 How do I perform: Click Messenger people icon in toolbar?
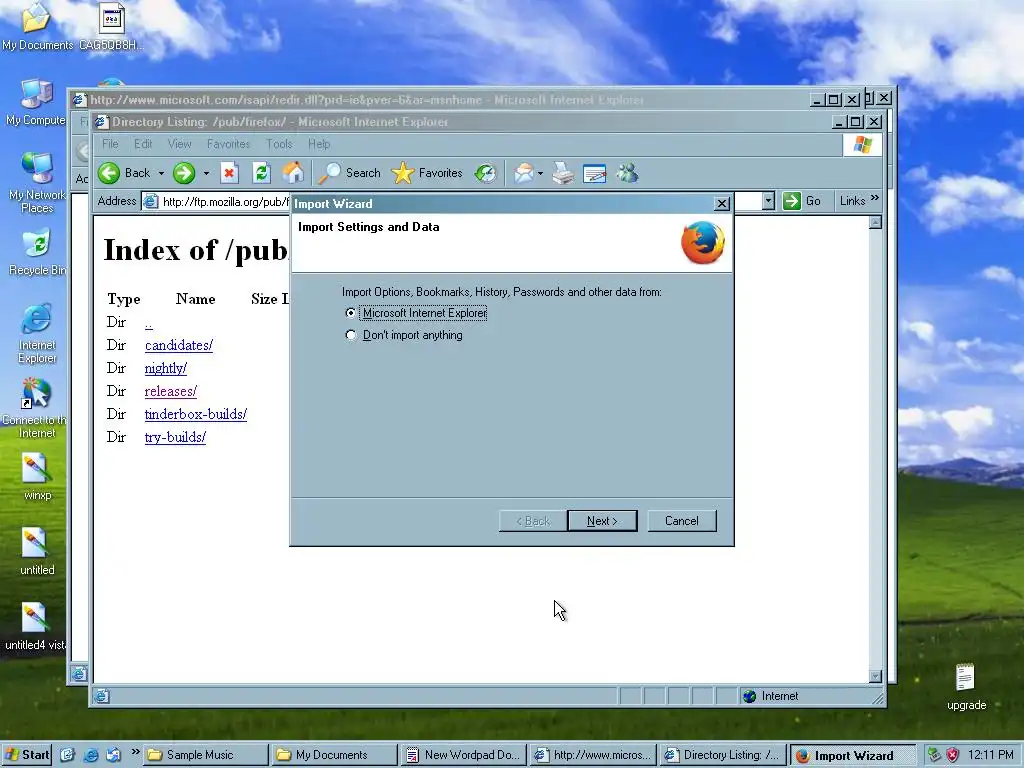point(627,173)
